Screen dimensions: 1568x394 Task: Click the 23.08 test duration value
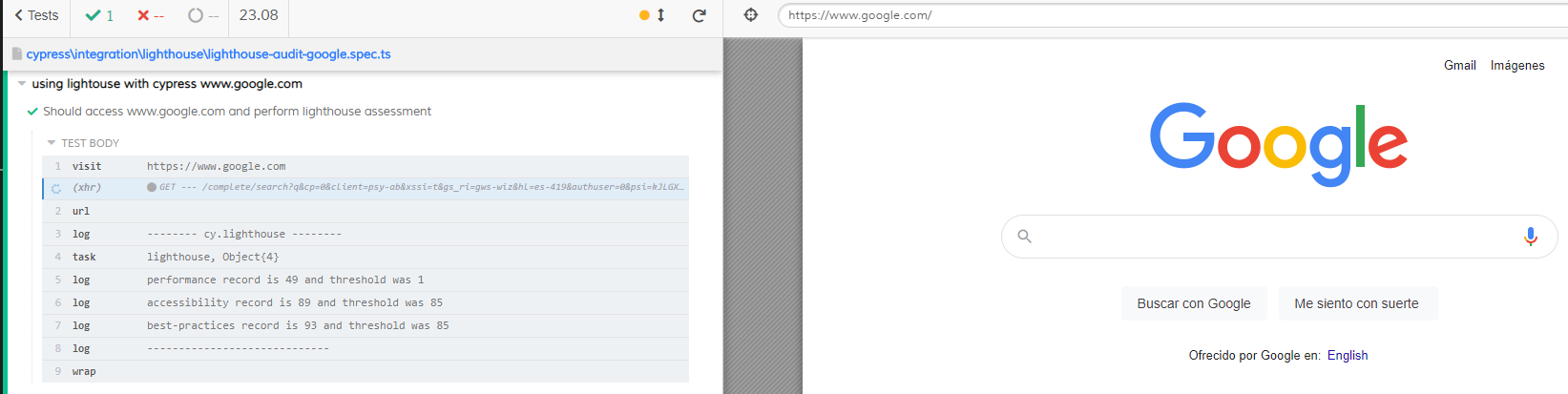tap(259, 15)
